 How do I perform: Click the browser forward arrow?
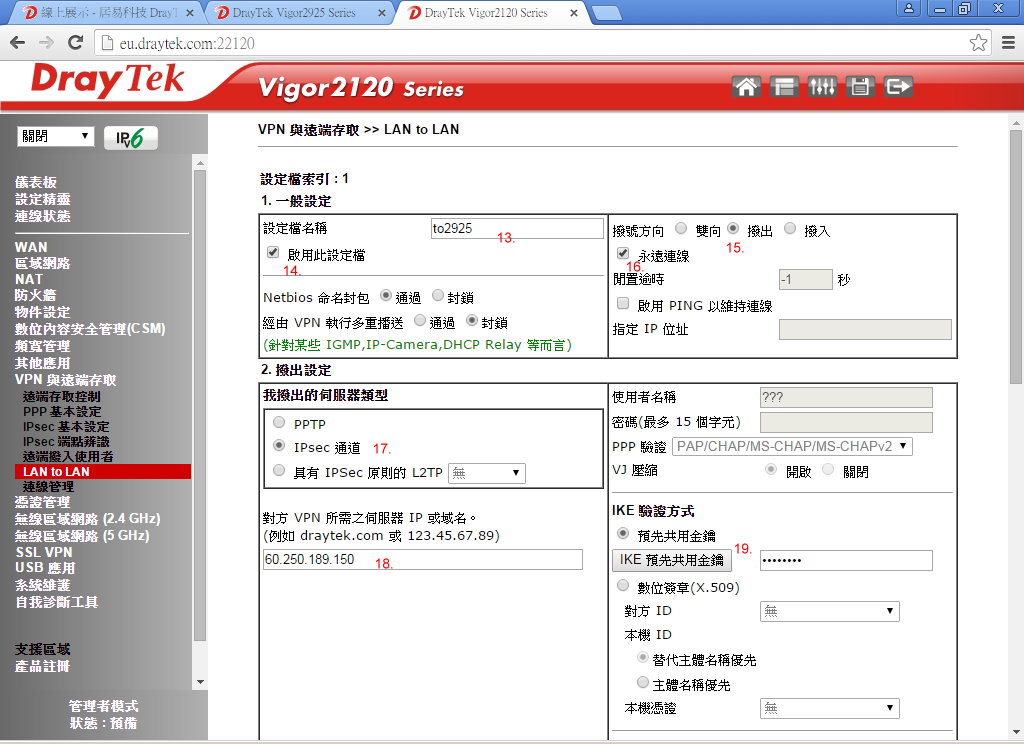(x=46, y=43)
